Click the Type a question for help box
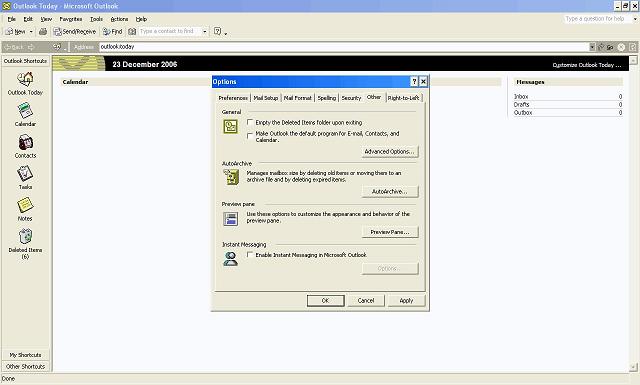This screenshot has height=385, width=640. [x=598, y=19]
